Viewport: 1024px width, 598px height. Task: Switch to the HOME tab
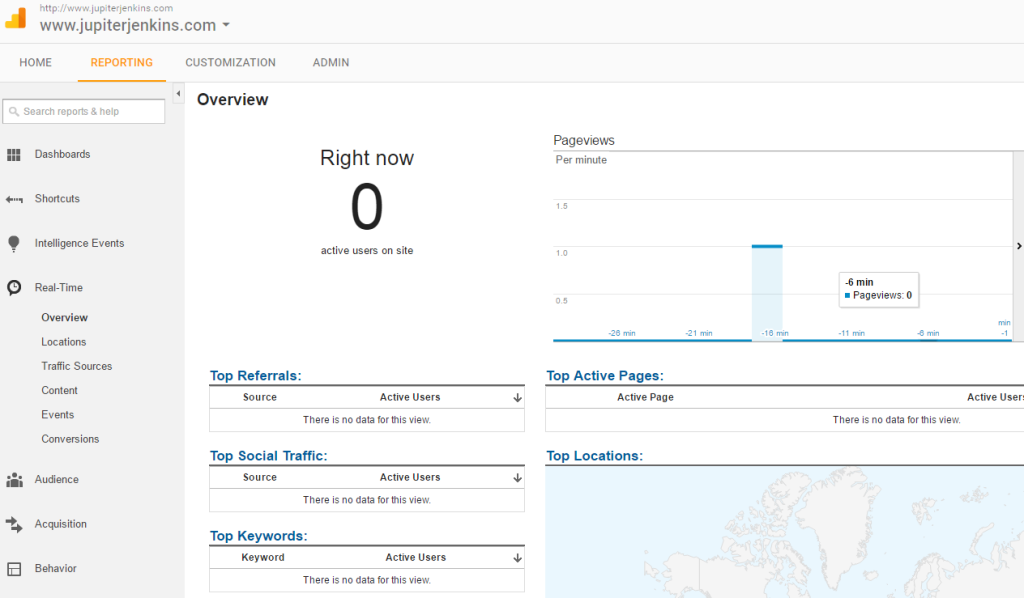[35, 63]
